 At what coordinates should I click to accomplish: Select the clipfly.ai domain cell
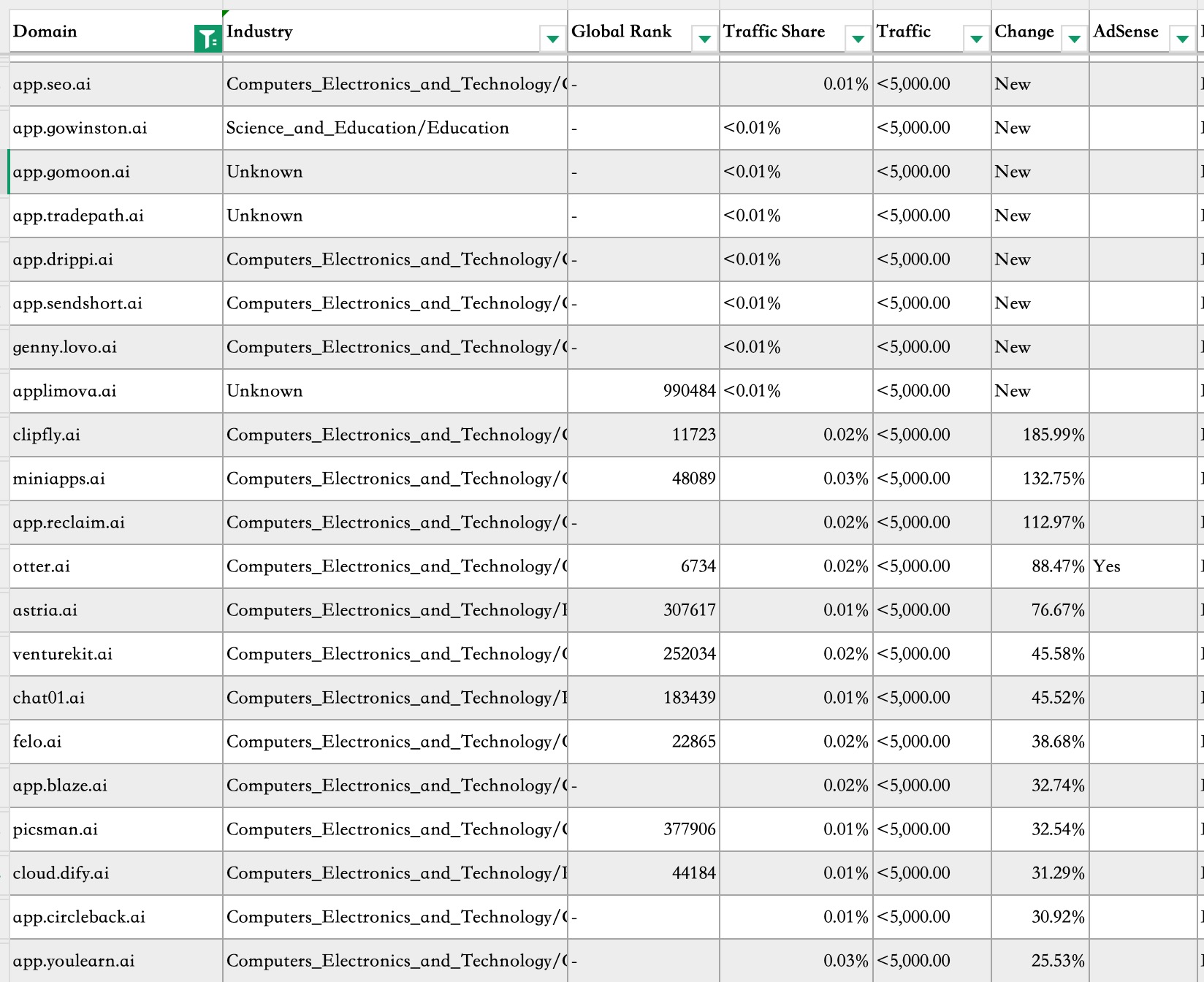point(116,435)
